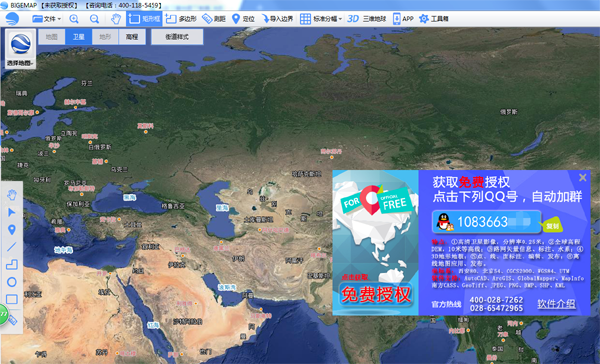Select the pan hand tool in top toolbar
Image resolution: width=600 pixels, height=364 pixels.
tap(116, 19)
